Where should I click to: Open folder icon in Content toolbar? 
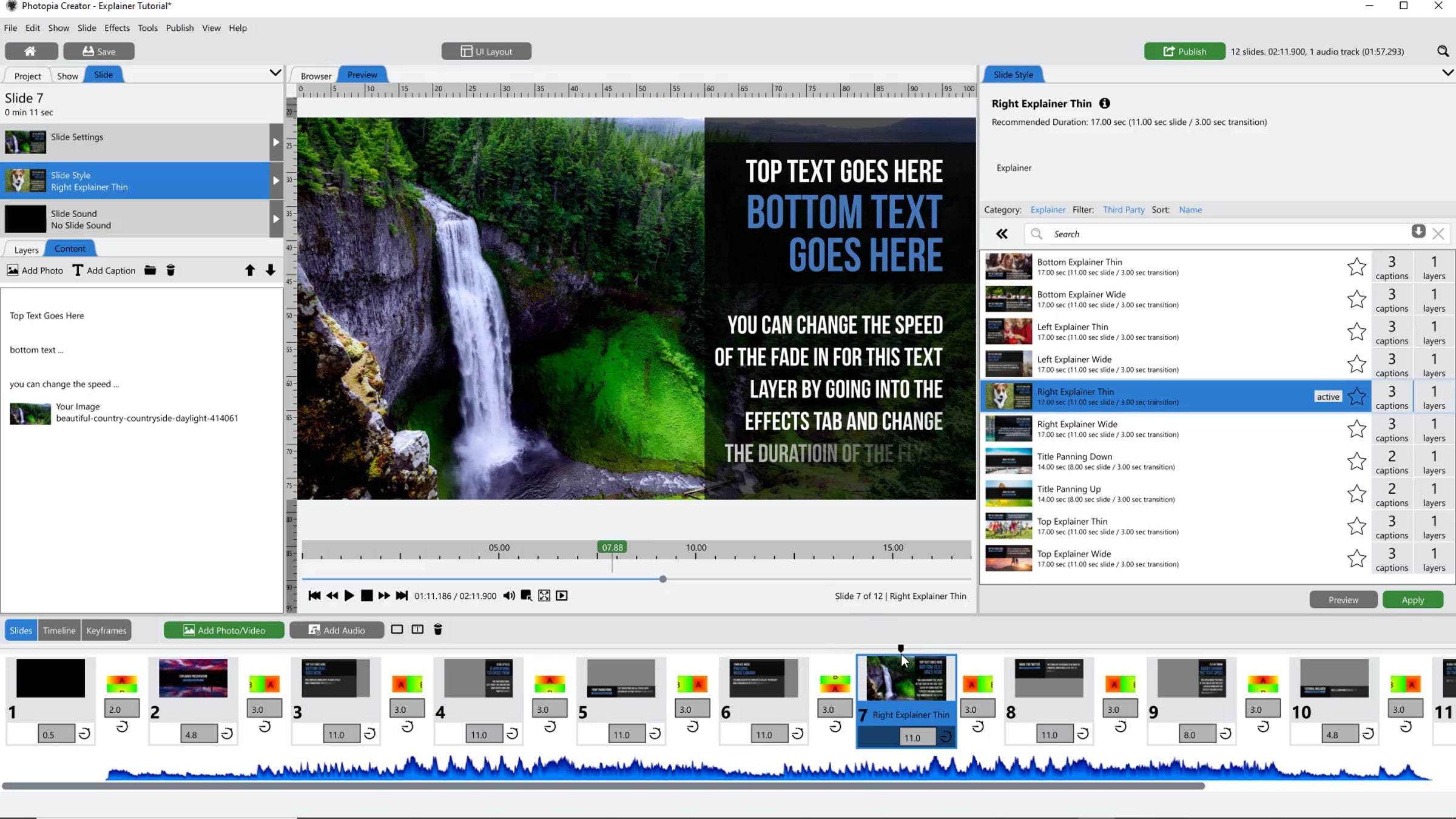click(x=150, y=271)
